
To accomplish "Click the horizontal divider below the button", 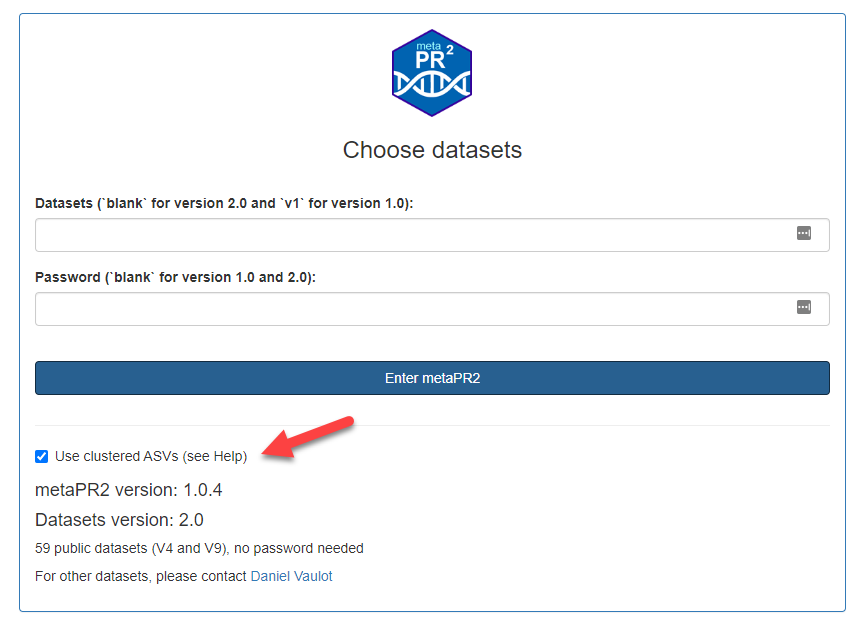I will tap(432, 425).
